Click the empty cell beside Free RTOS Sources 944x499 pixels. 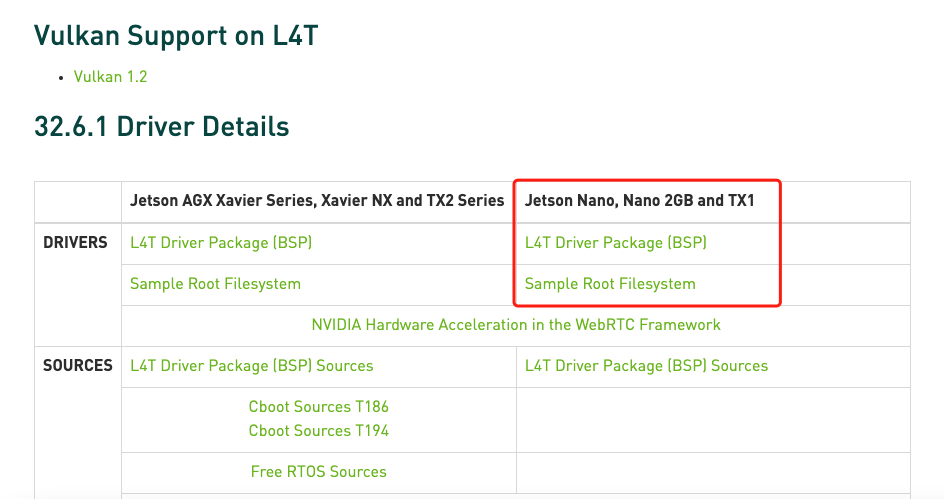pos(713,473)
